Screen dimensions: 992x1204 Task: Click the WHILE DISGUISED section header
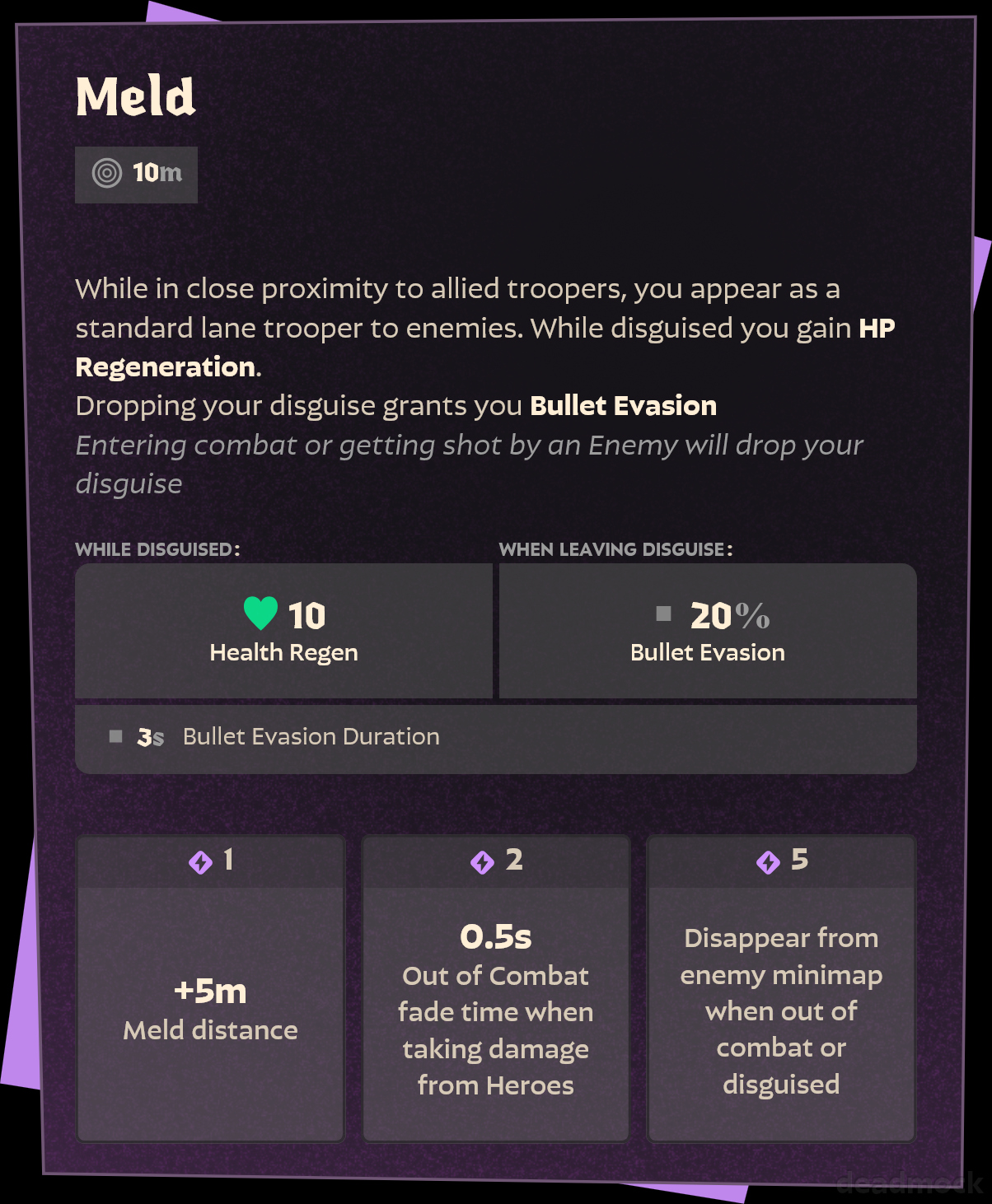click(x=157, y=549)
